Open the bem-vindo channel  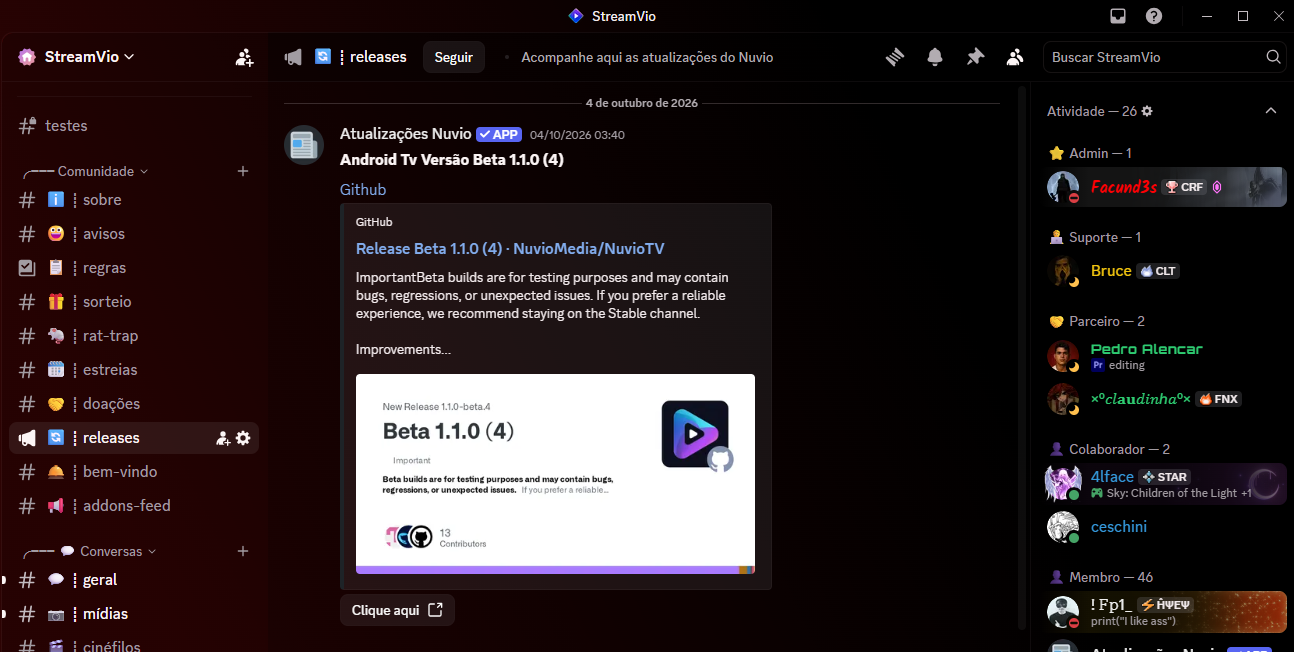point(134,472)
